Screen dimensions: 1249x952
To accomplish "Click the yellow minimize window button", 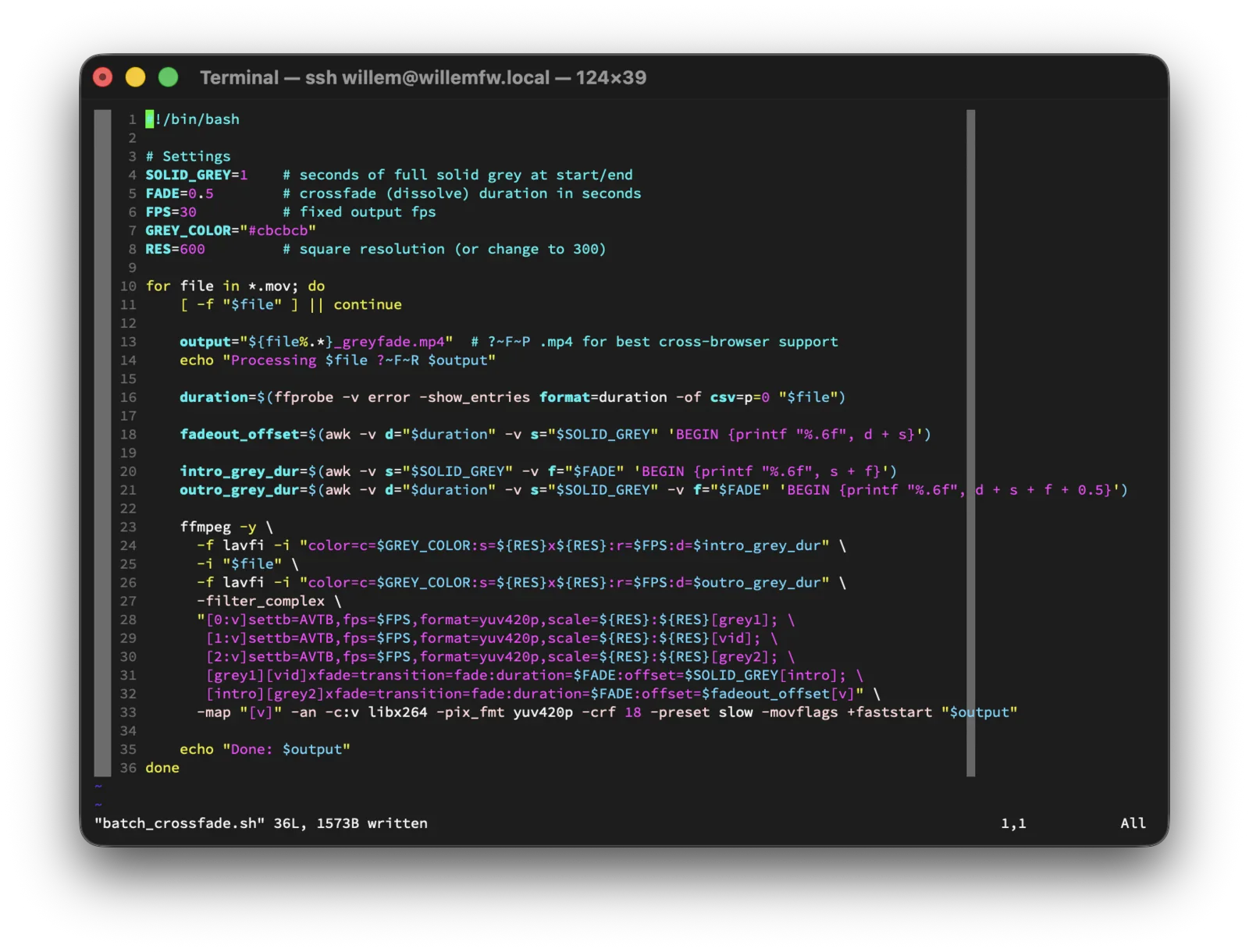I will point(136,77).
